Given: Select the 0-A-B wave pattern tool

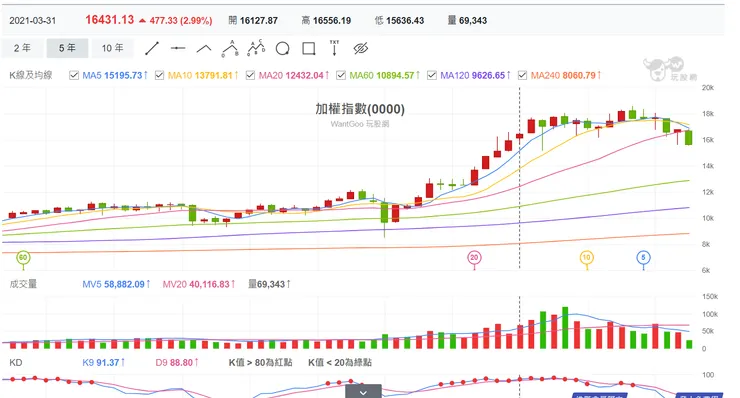Looking at the screenshot, I should [230, 48].
